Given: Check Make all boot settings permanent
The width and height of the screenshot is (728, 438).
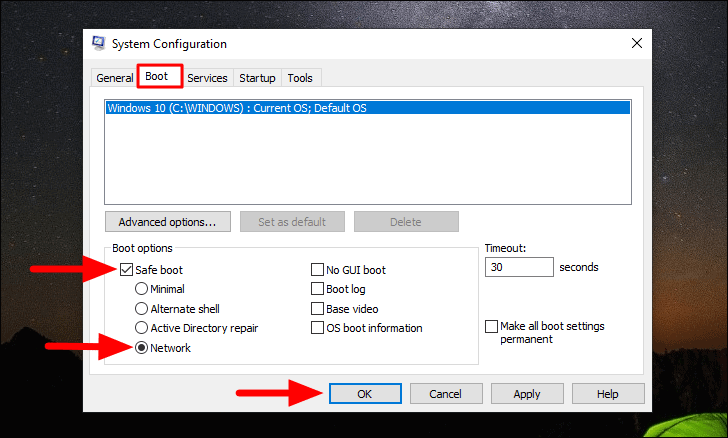Looking at the screenshot, I should click(491, 327).
